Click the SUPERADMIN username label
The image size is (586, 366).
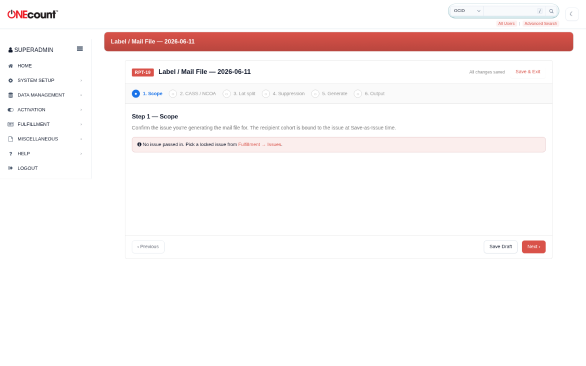[34, 50]
